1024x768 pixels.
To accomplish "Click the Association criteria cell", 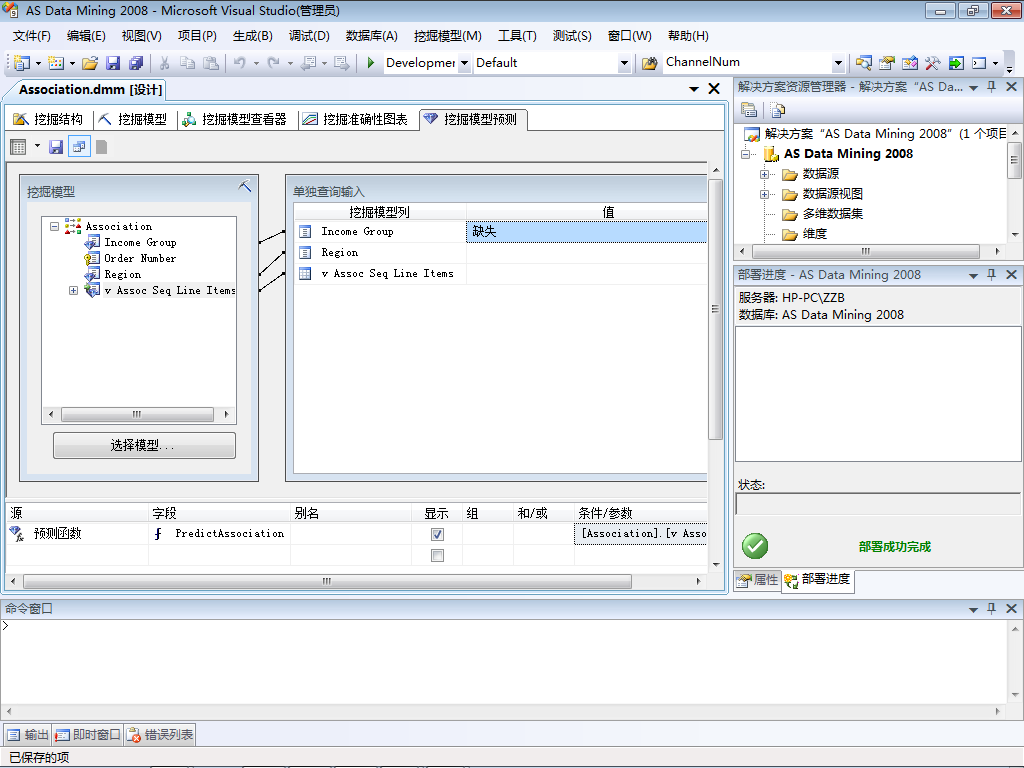I will click(x=641, y=534).
